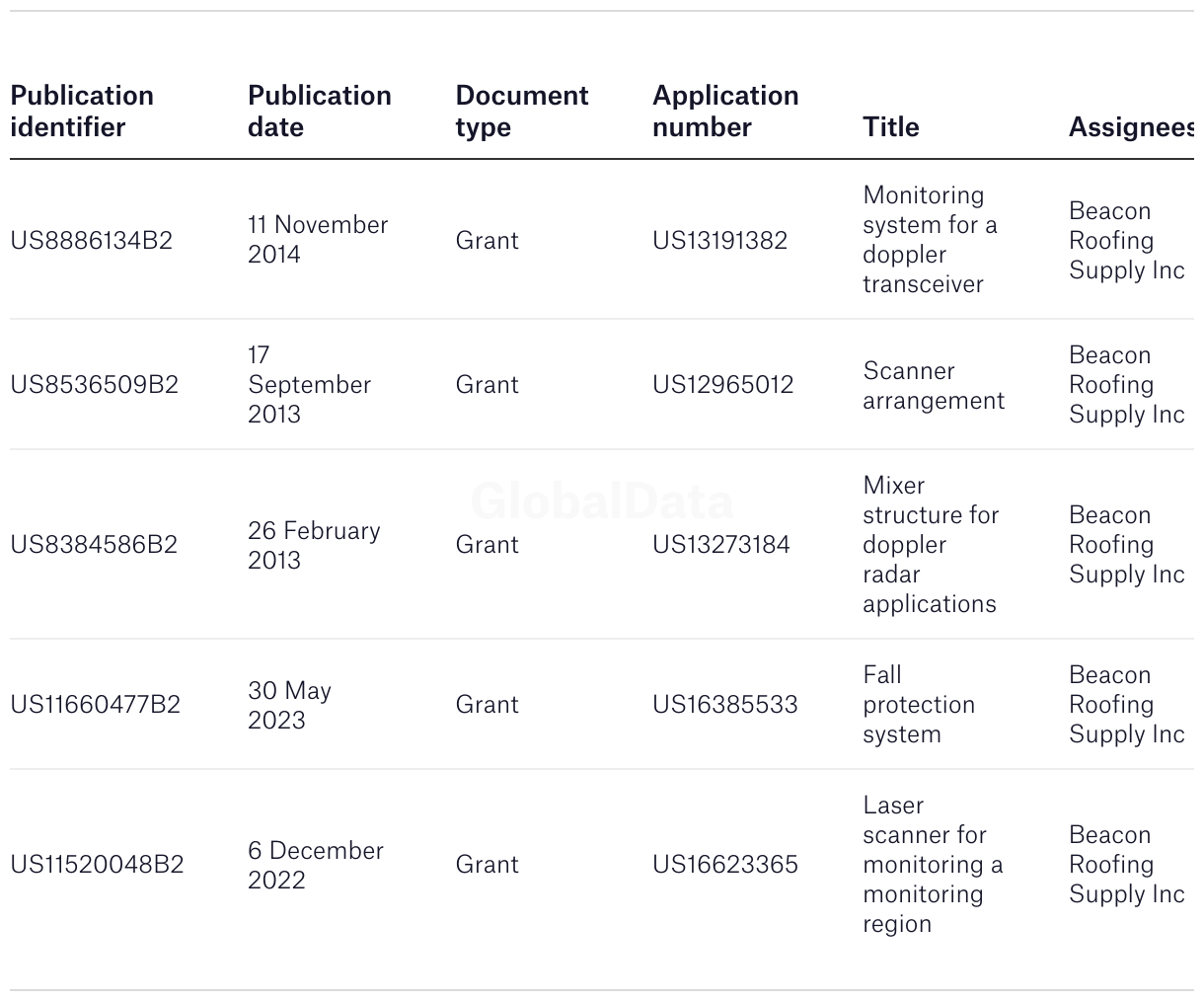Click Grant in the US13273184 row
1204x1001 pixels.
[487, 544]
